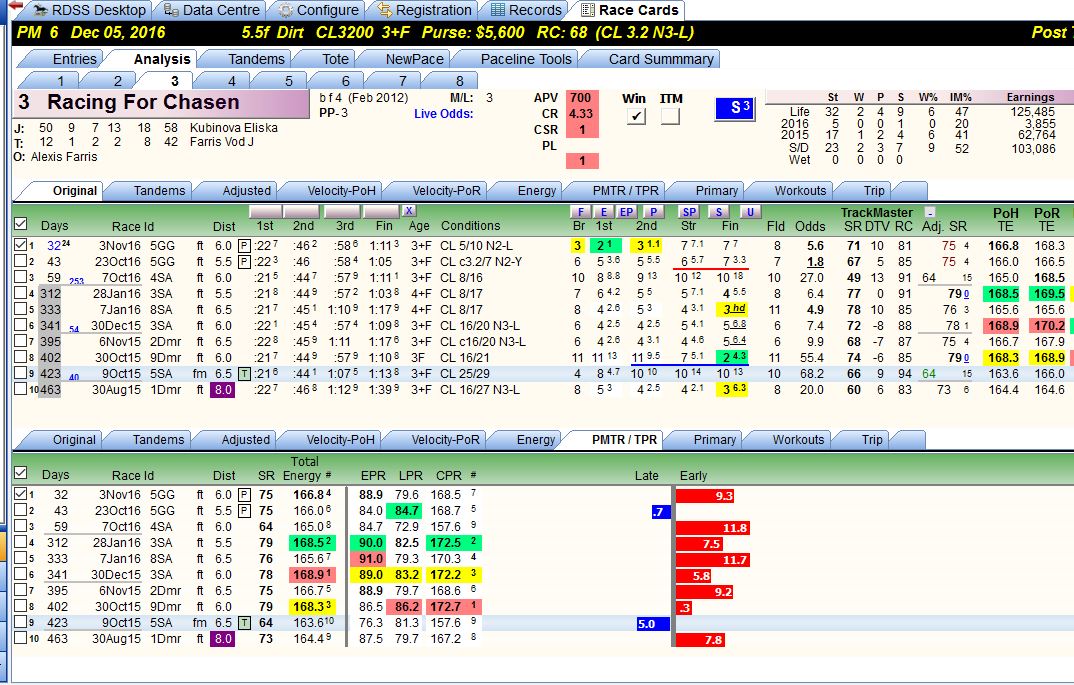Click the blue S3 button
1074x685 pixels.
tap(736, 108)
